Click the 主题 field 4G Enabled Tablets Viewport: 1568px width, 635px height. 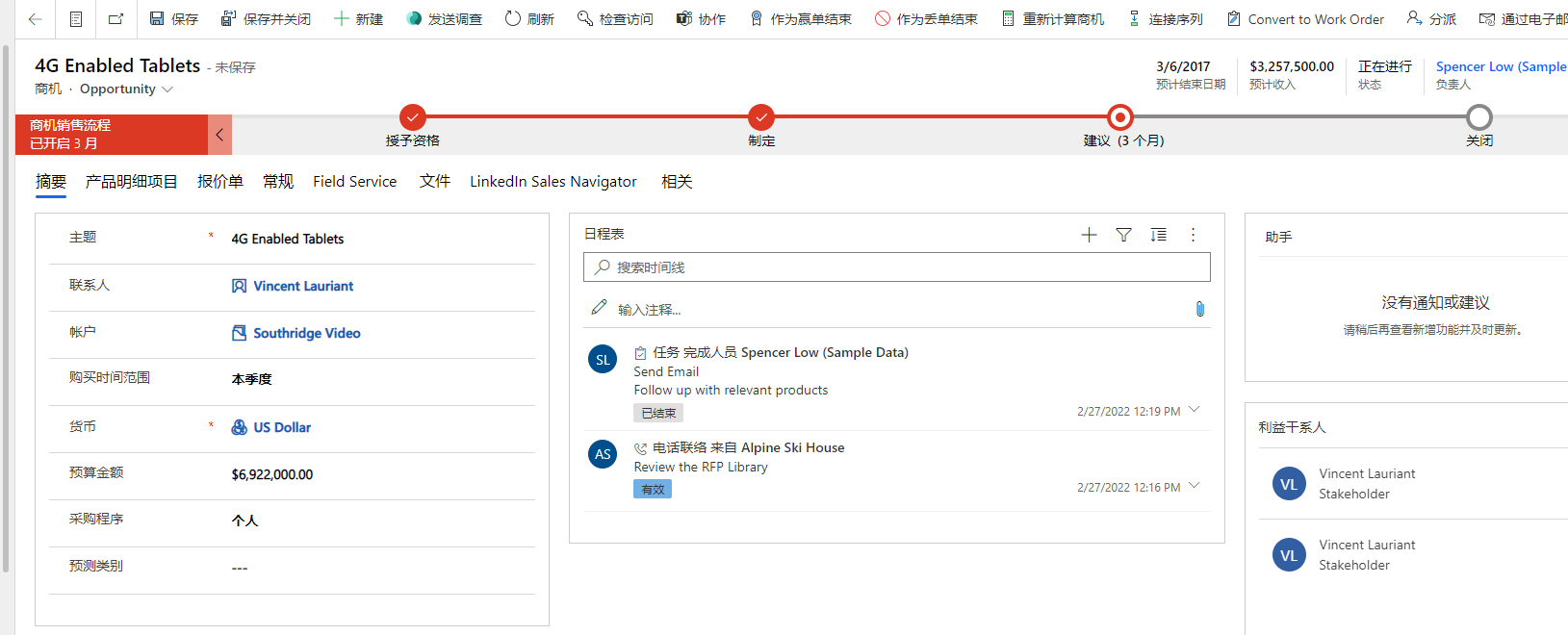381,239
